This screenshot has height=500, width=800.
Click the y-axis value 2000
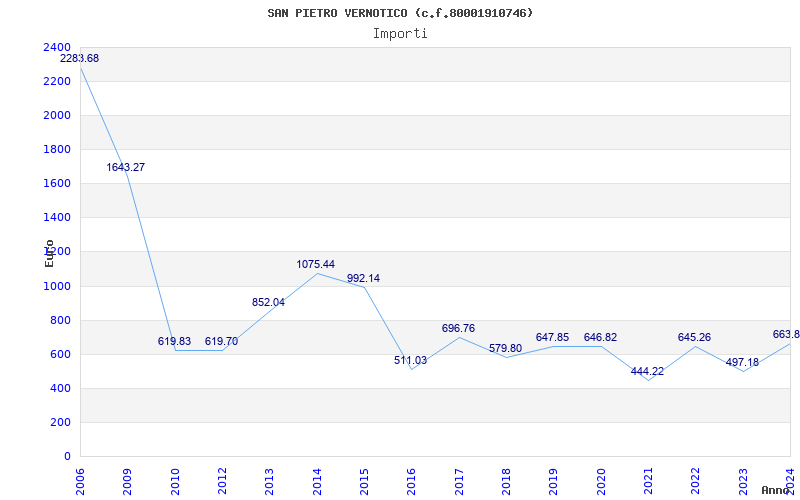tap(57, 115)
